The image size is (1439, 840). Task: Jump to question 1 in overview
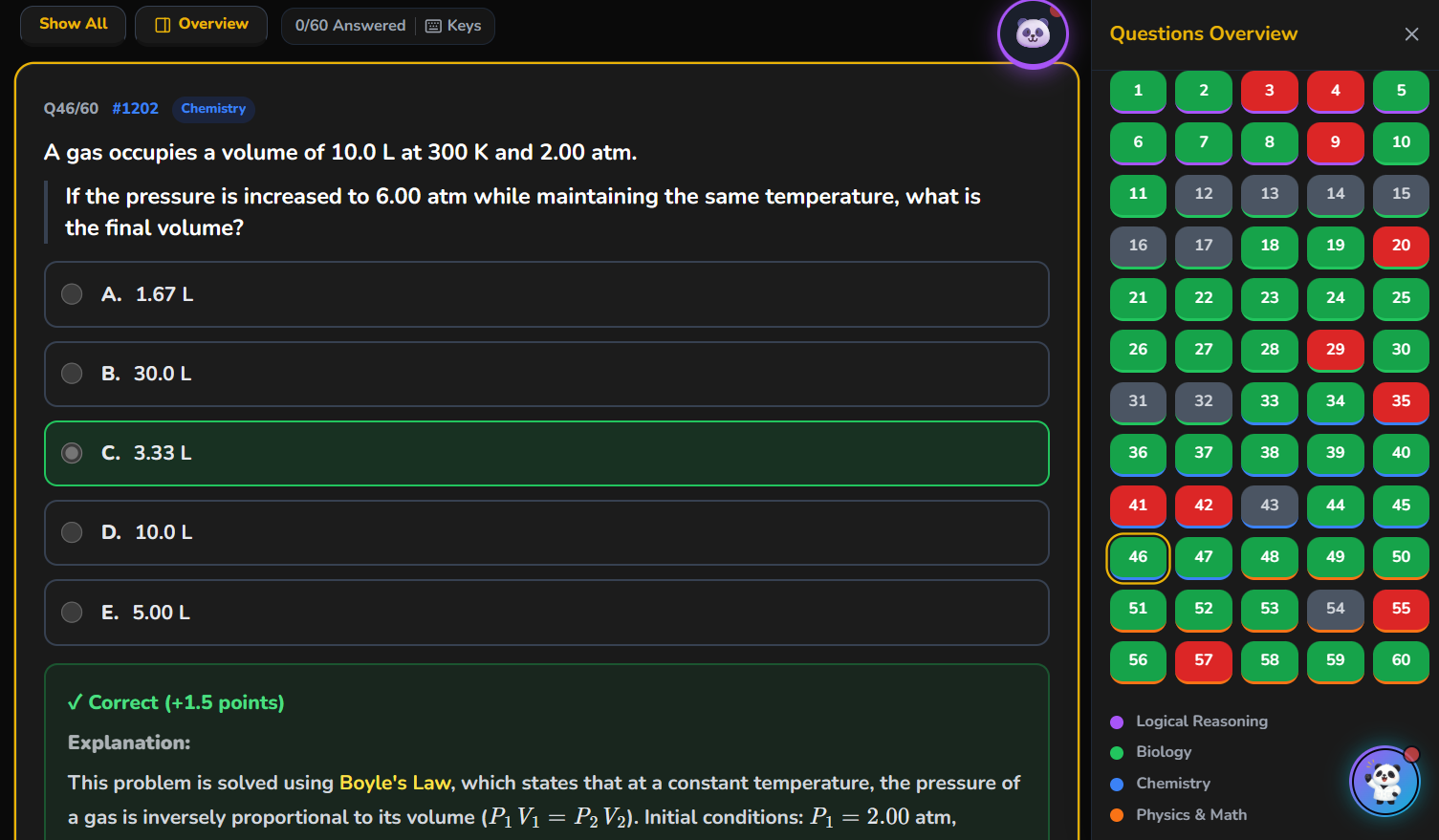click(x=1138, y=91)
